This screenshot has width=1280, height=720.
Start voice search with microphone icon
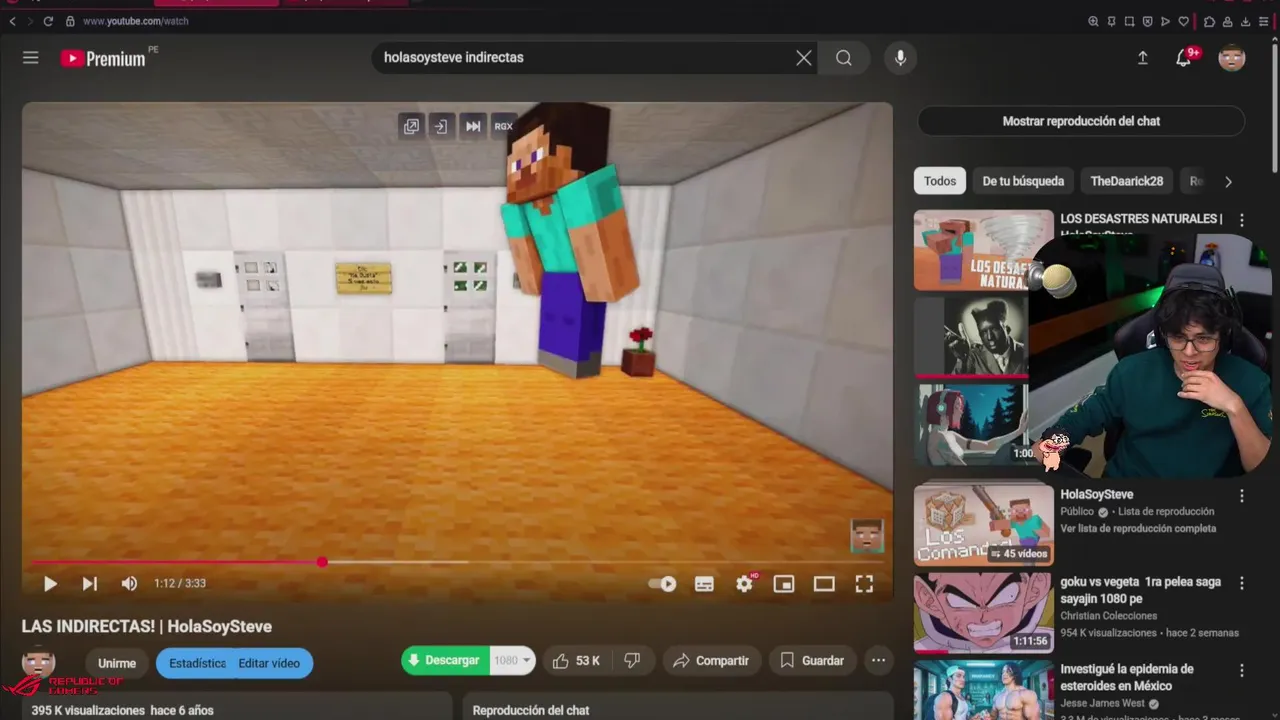click(900, 58)
